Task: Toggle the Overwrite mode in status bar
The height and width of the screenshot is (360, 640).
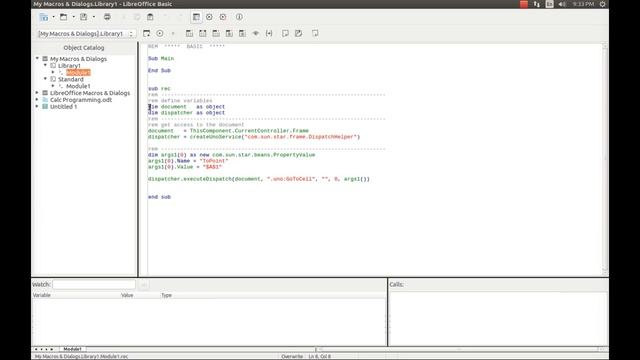Action: coord(292,356)
